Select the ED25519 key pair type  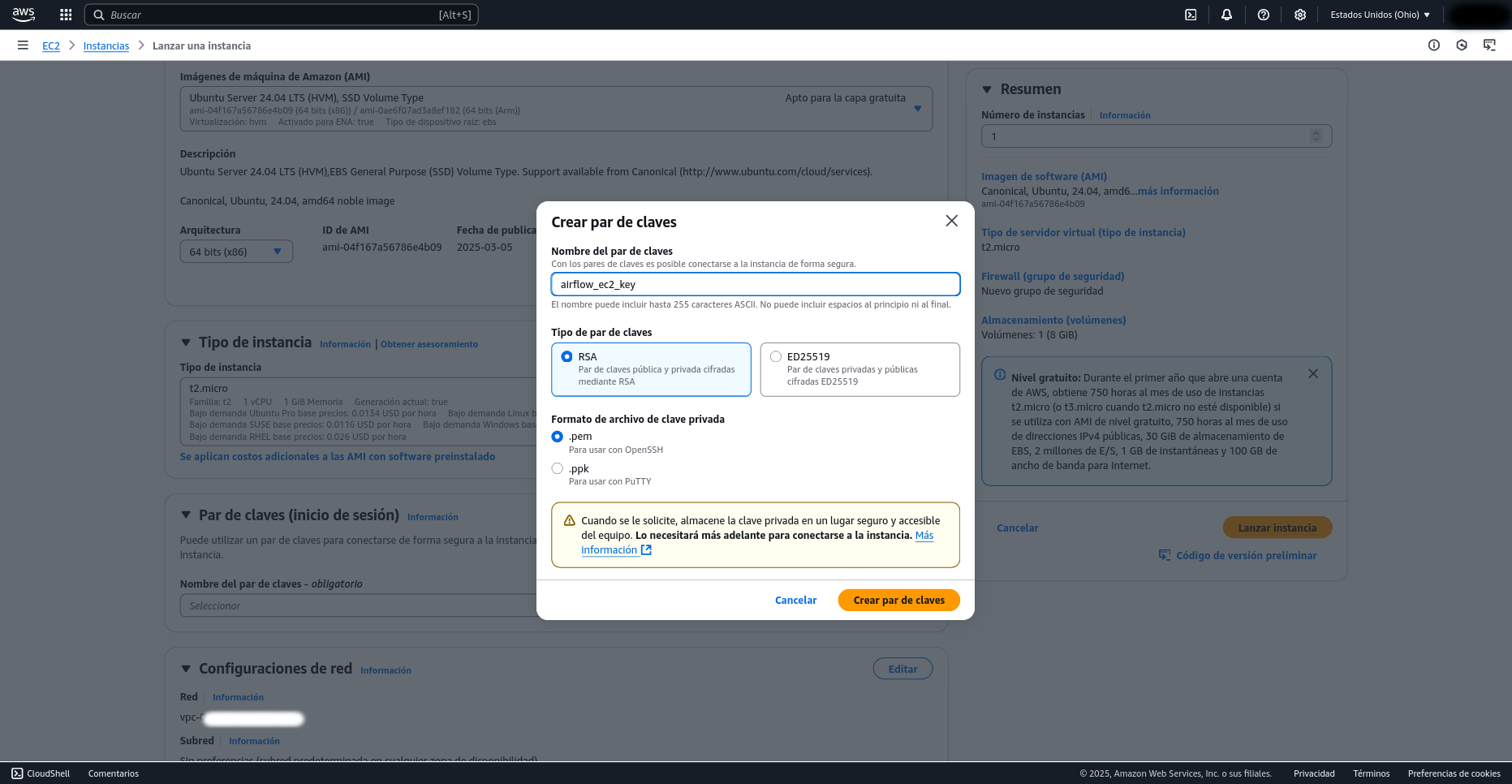point(776,357)
